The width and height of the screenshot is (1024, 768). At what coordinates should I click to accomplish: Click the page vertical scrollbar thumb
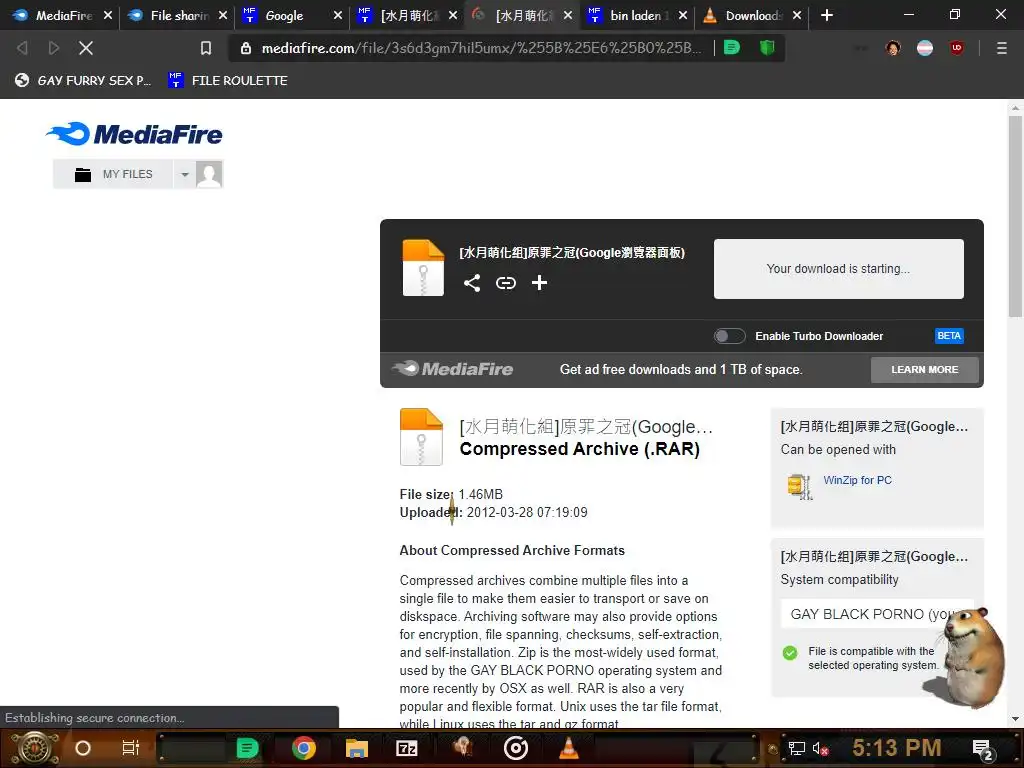click(1015, 217)
